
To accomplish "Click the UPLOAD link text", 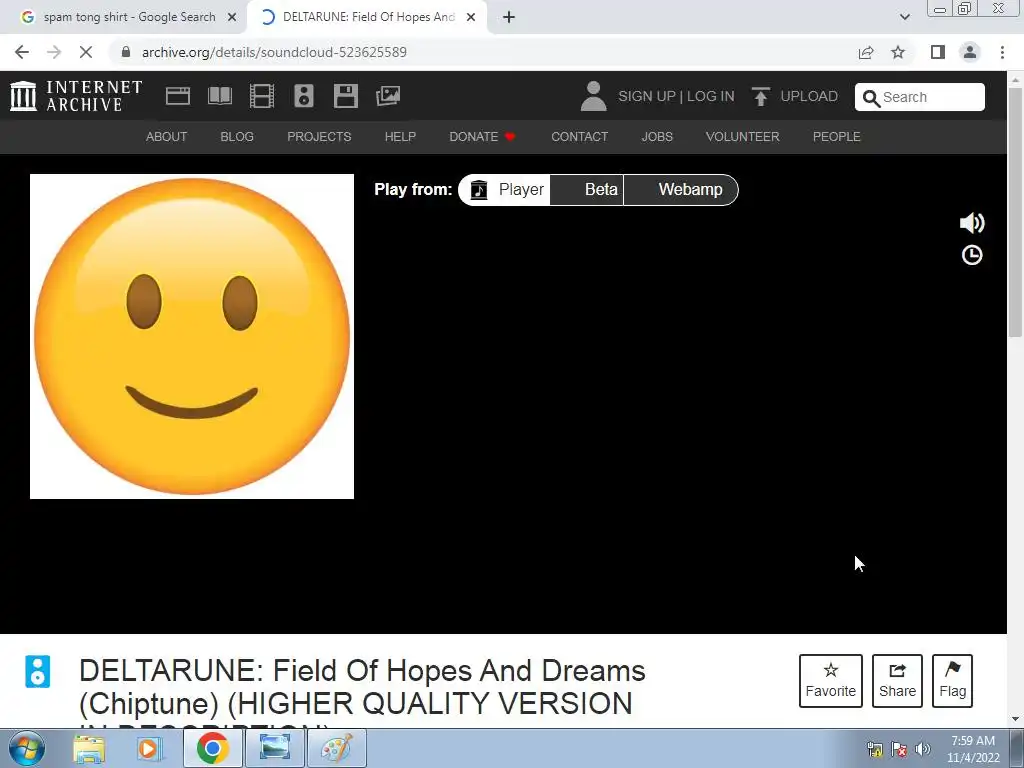I will click(x=809, y=96).
